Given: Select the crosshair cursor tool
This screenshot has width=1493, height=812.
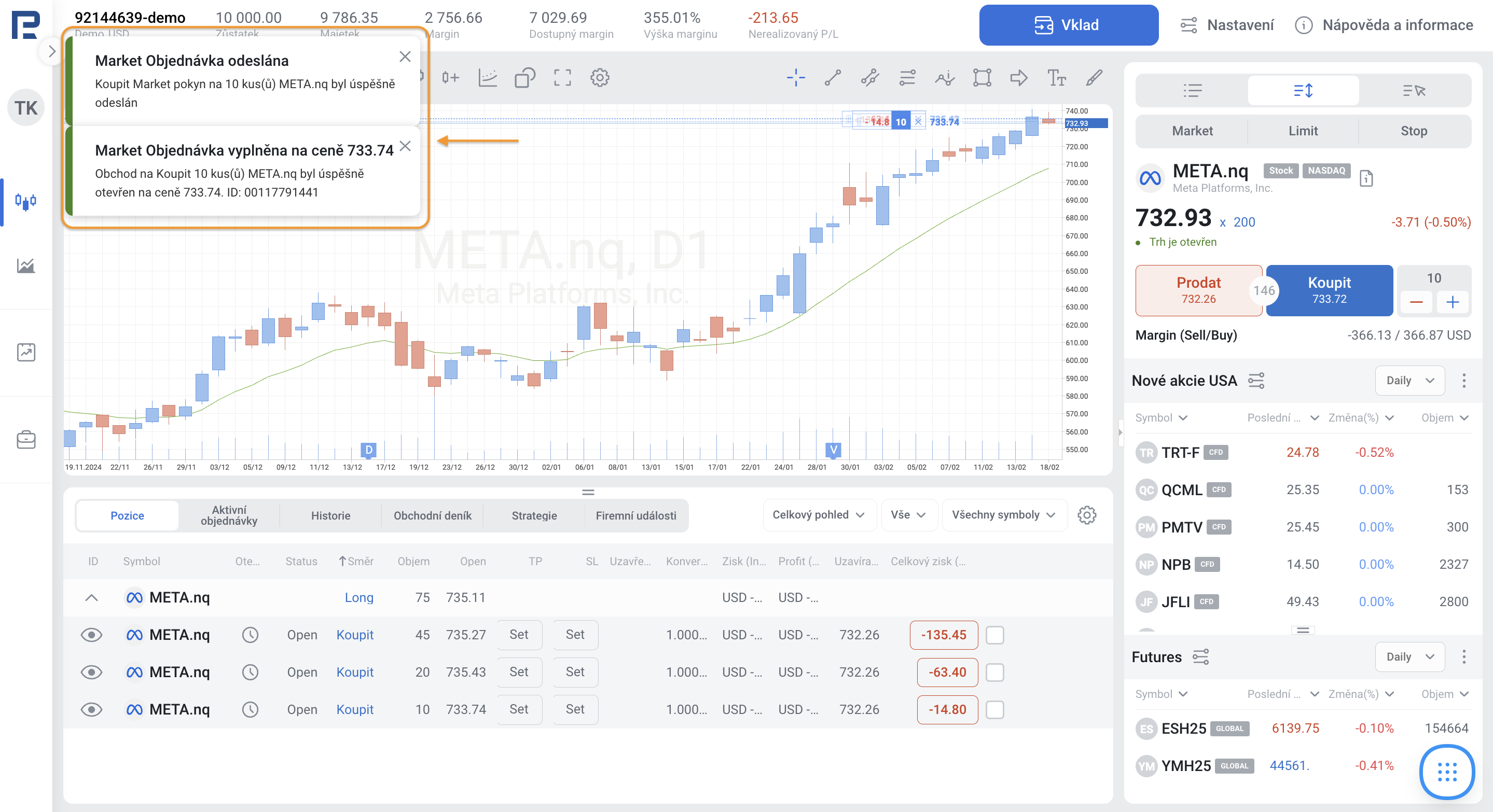Looking at the screenshot, I should (796, 78).
